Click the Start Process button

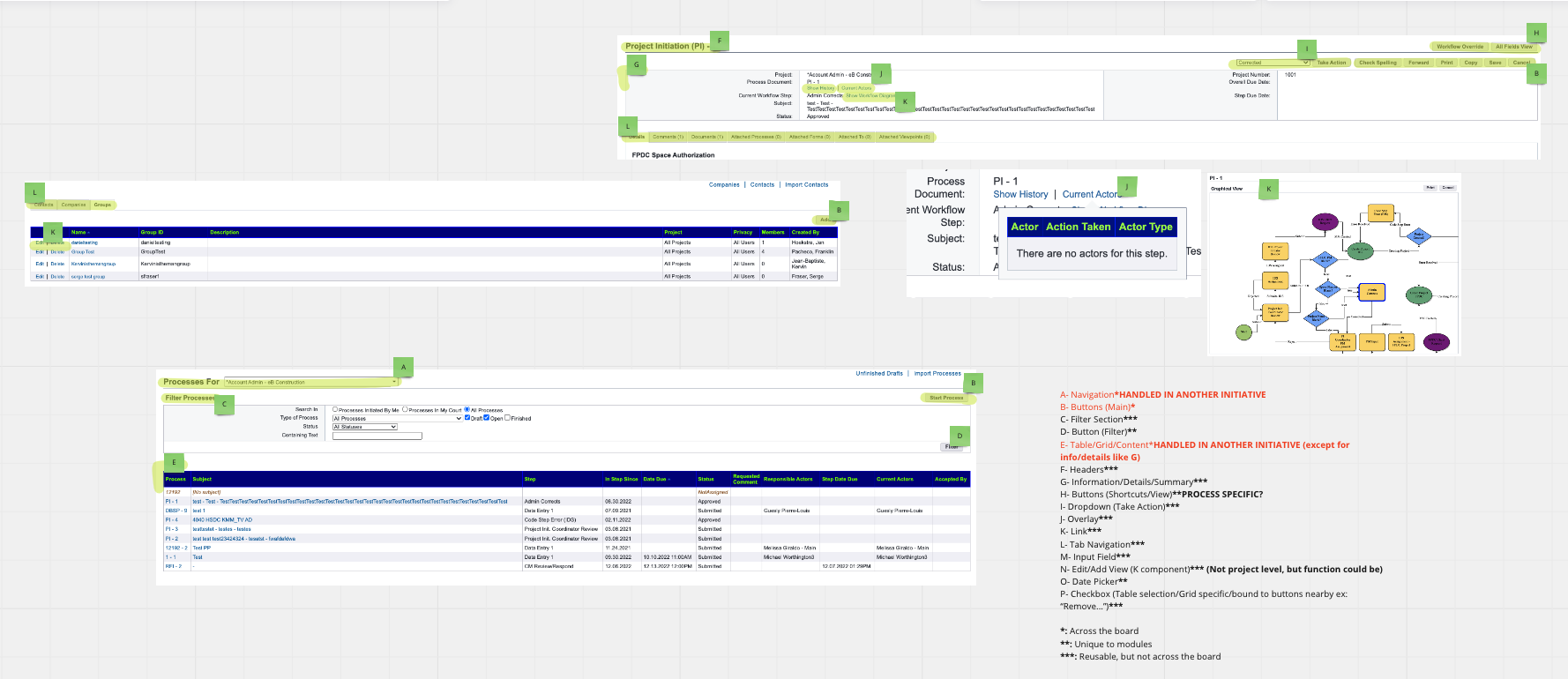(946, 398)
